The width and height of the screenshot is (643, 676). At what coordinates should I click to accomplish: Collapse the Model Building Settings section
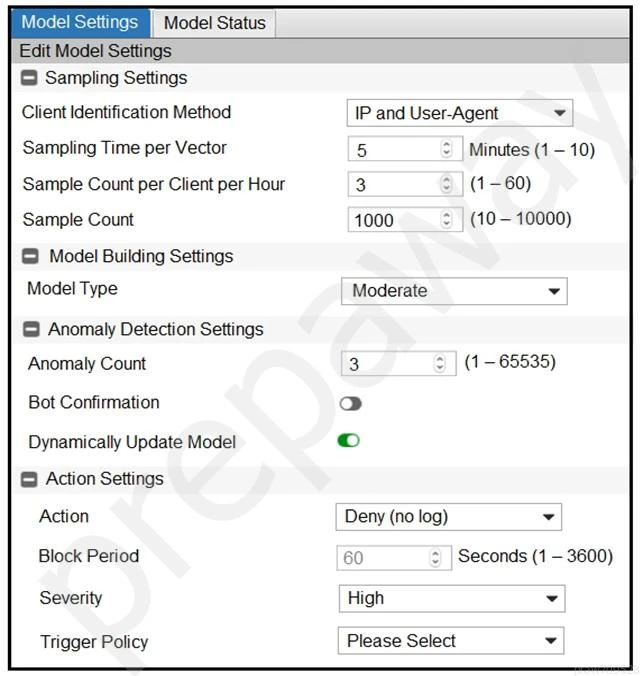click(31, 256)
